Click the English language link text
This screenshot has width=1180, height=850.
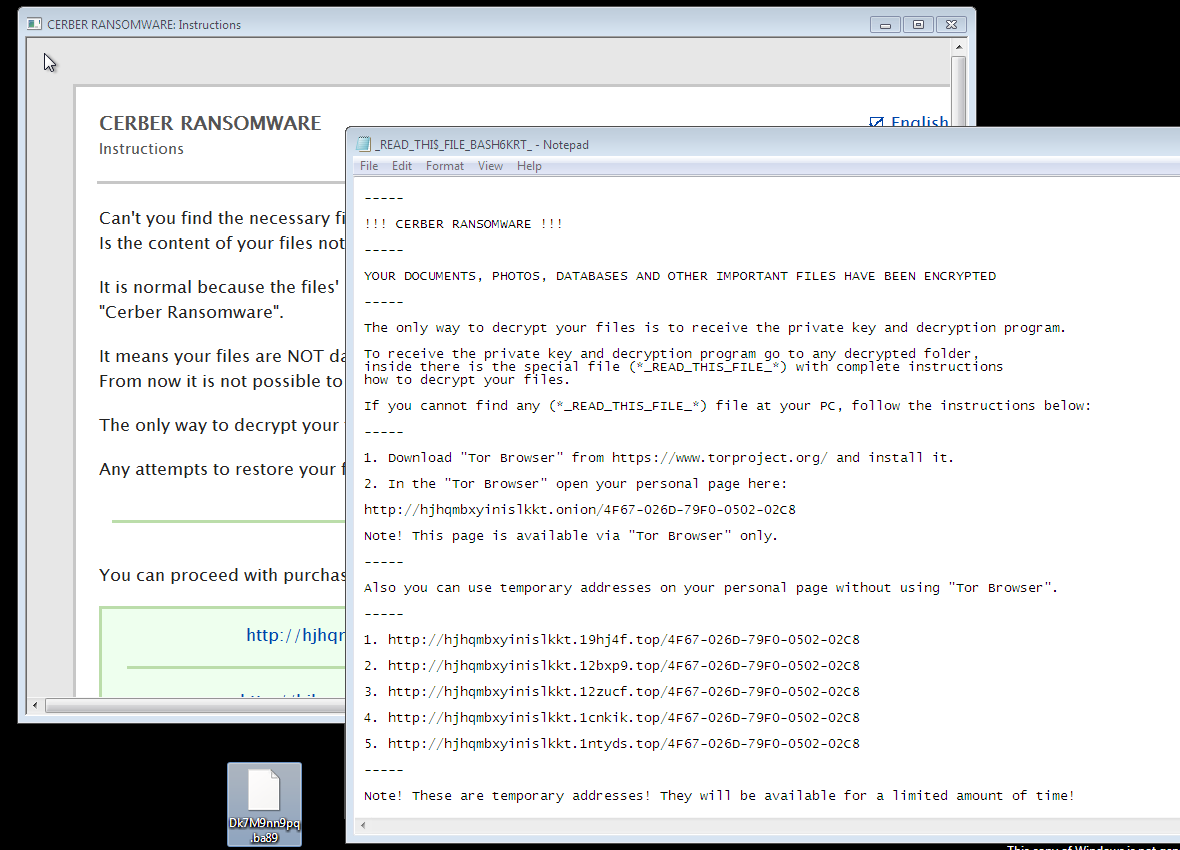(x=918, y=123)
